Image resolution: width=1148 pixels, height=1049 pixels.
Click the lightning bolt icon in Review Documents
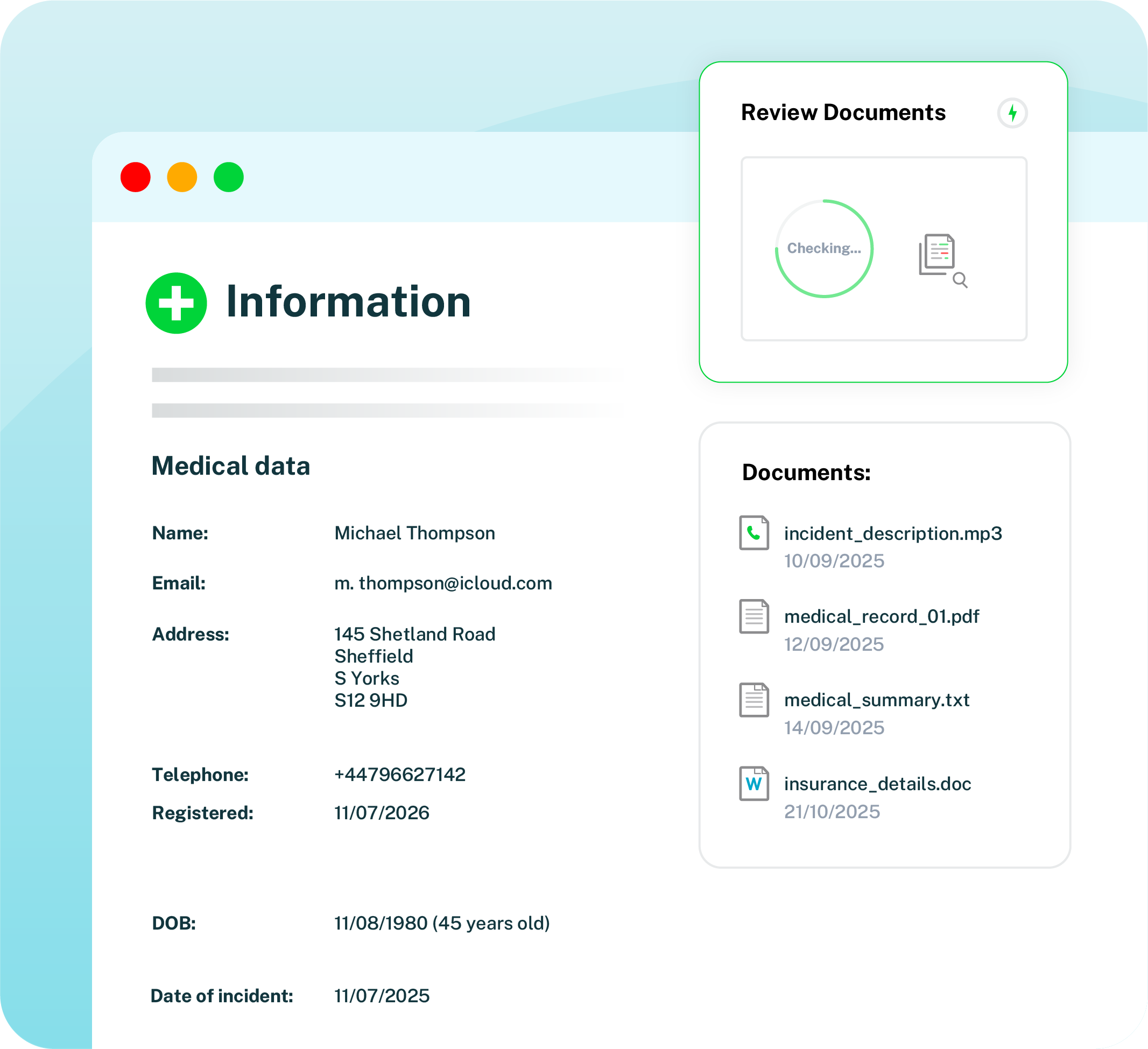click(x=1012, y=113)
